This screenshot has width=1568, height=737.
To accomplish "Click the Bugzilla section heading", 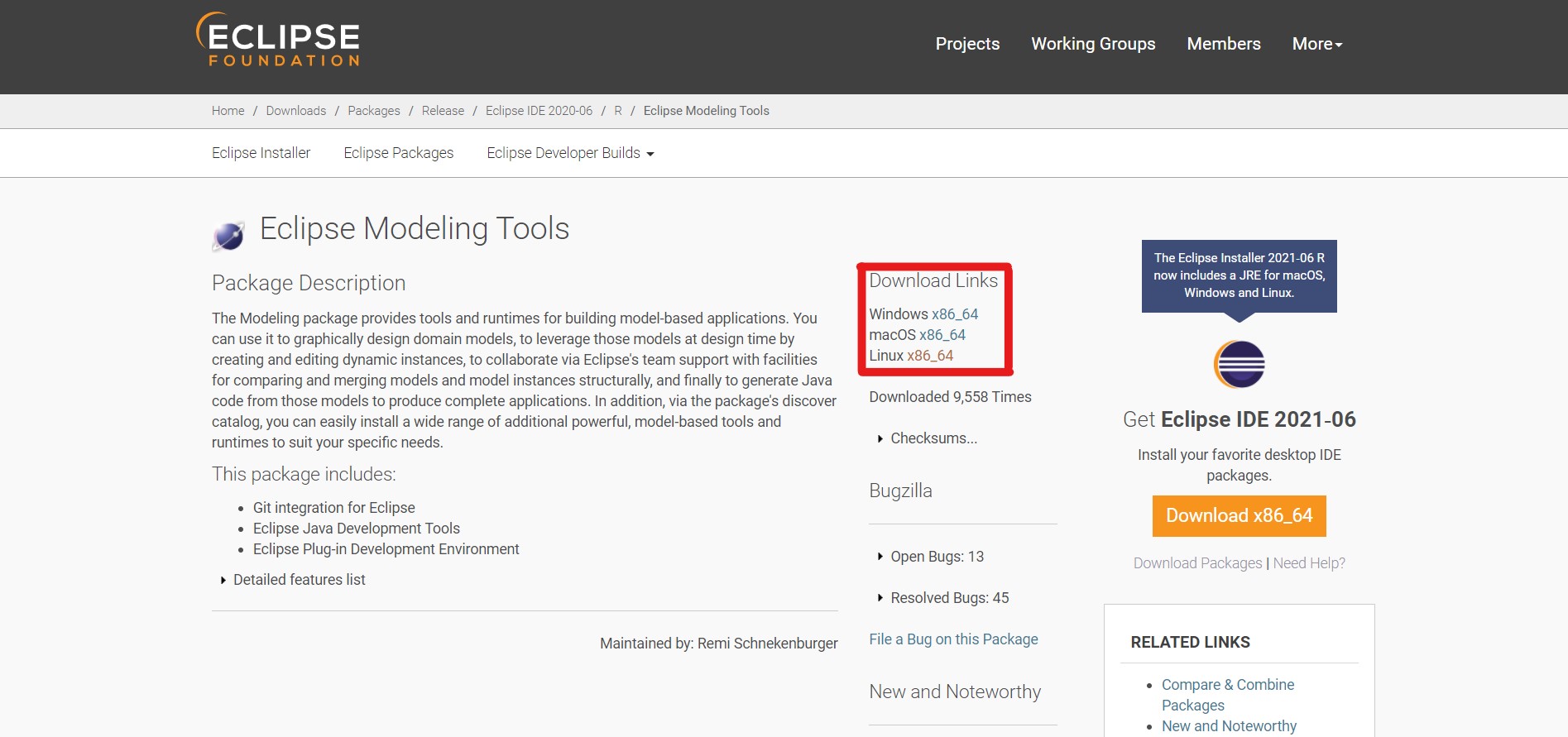I will point(900,491).
